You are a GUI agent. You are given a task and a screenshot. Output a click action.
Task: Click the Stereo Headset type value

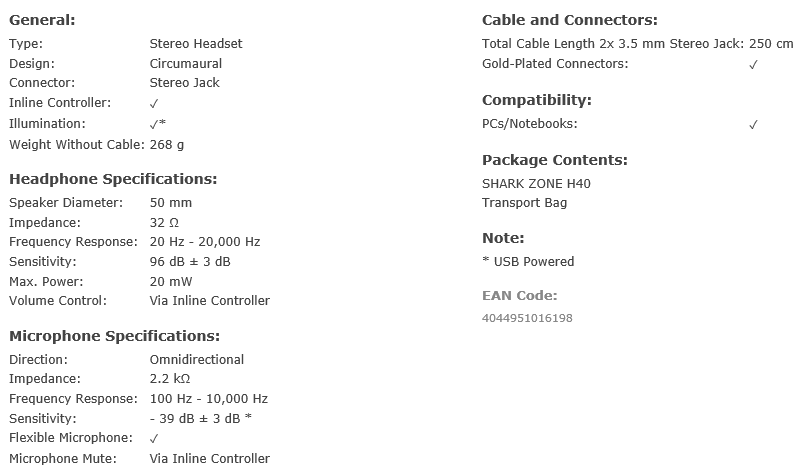point(196,44)
